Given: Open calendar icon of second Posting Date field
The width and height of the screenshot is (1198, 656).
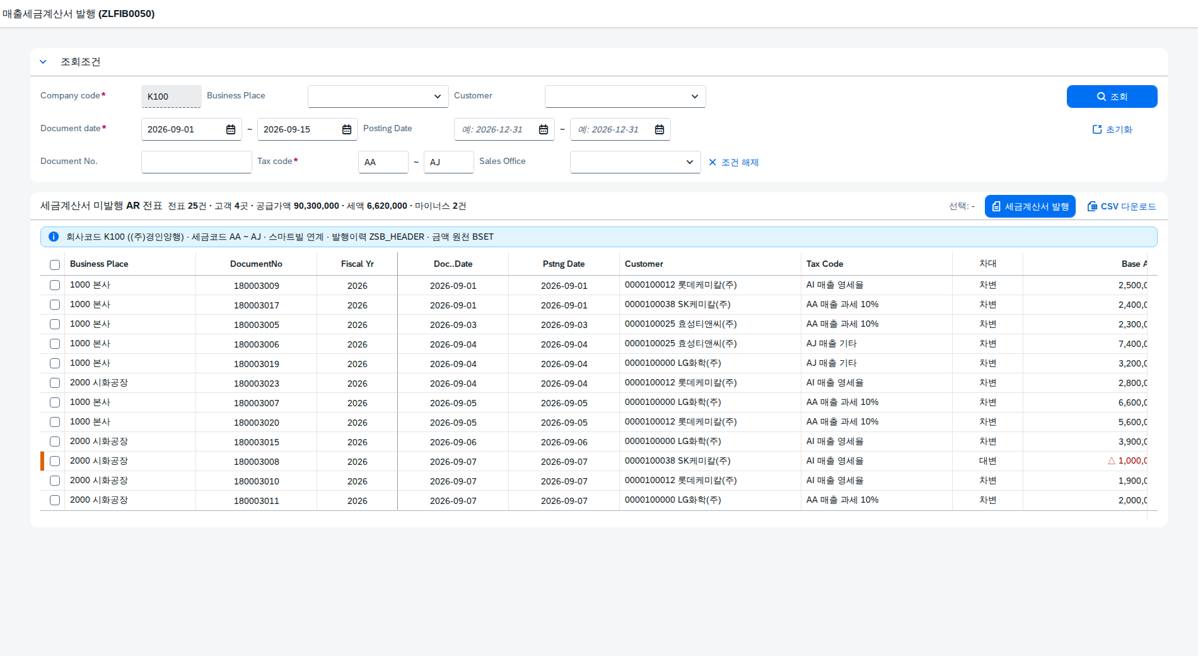Looking at the screenshot, I should coord(659,130).
